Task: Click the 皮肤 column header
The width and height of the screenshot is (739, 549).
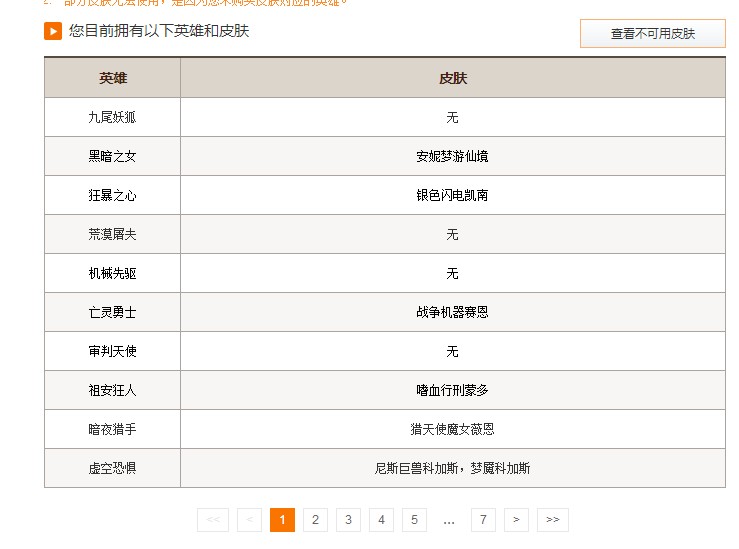Action: pyautogui.click(x=453, y=78)
